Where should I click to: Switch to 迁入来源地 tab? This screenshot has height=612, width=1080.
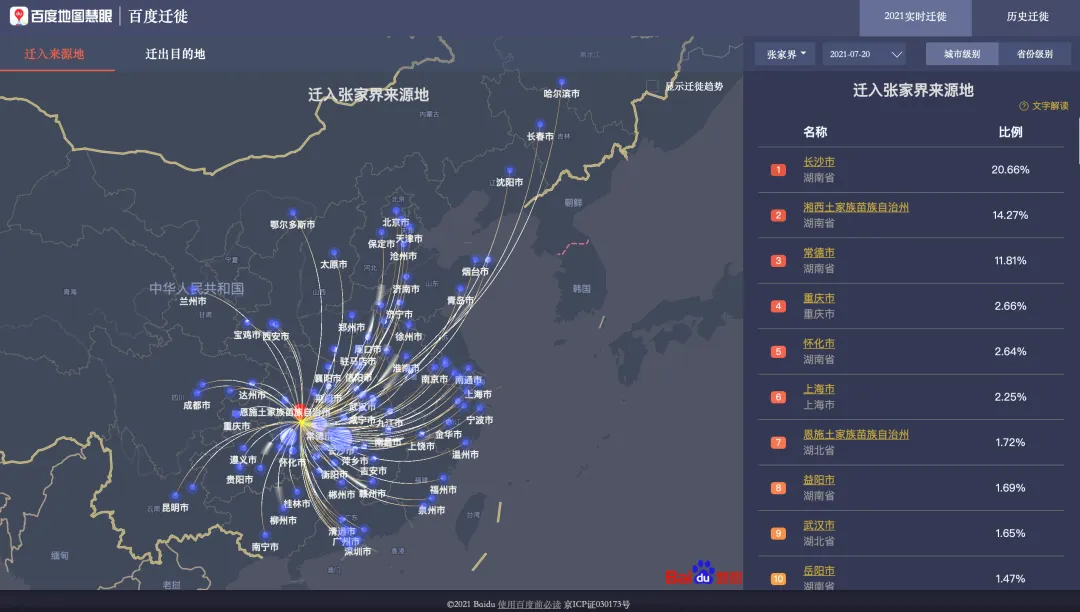[54, 54]
